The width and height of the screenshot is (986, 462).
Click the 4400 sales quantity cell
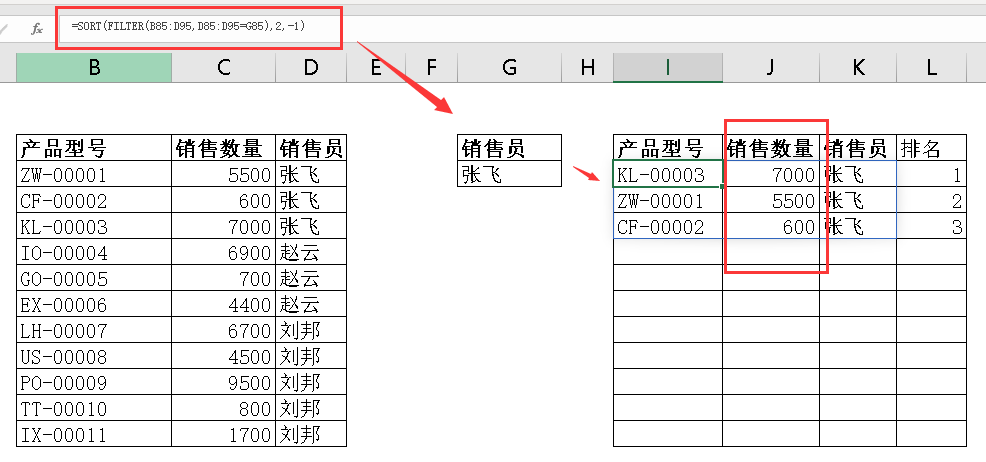pos(224,304)
